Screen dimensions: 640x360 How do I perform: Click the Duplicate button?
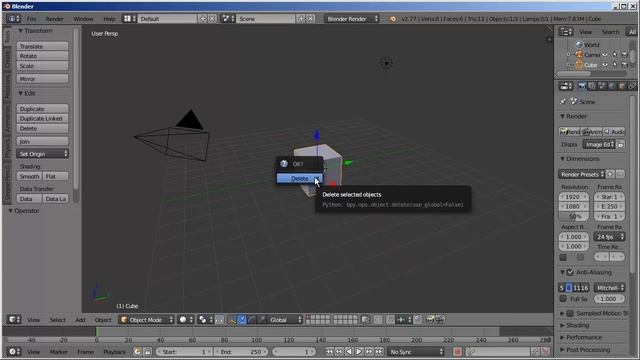coord(42,109)
